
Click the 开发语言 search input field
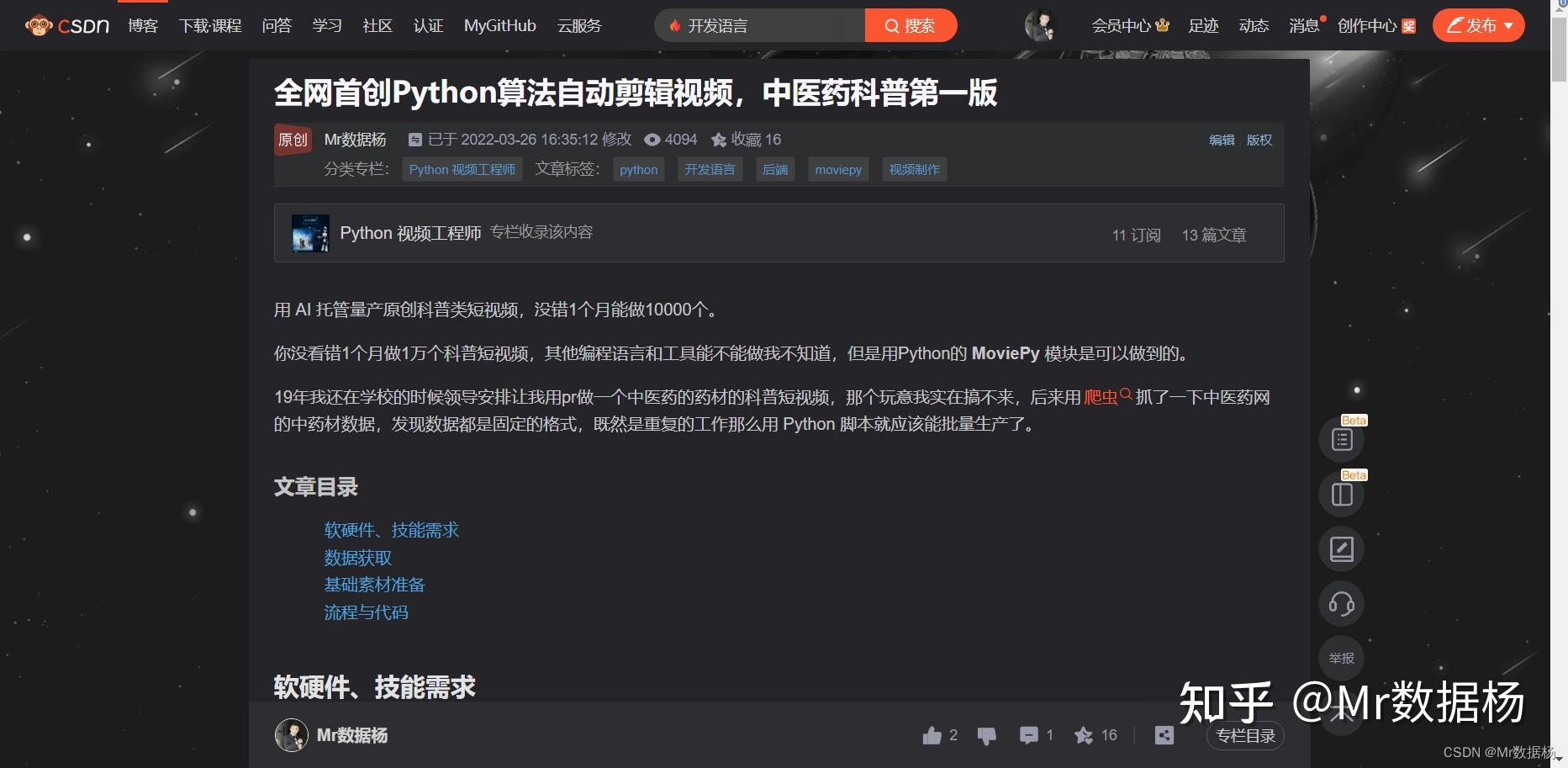pos(757,25)
